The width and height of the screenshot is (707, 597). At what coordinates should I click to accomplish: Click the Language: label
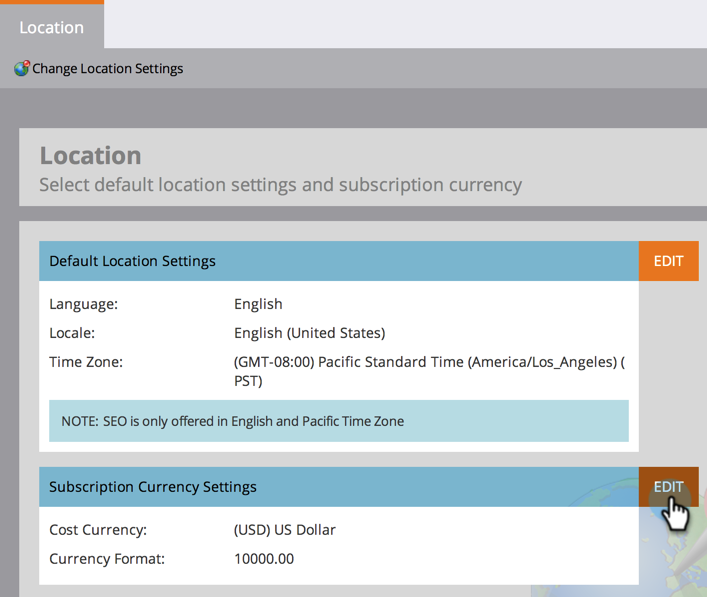[x=83, y=304]
